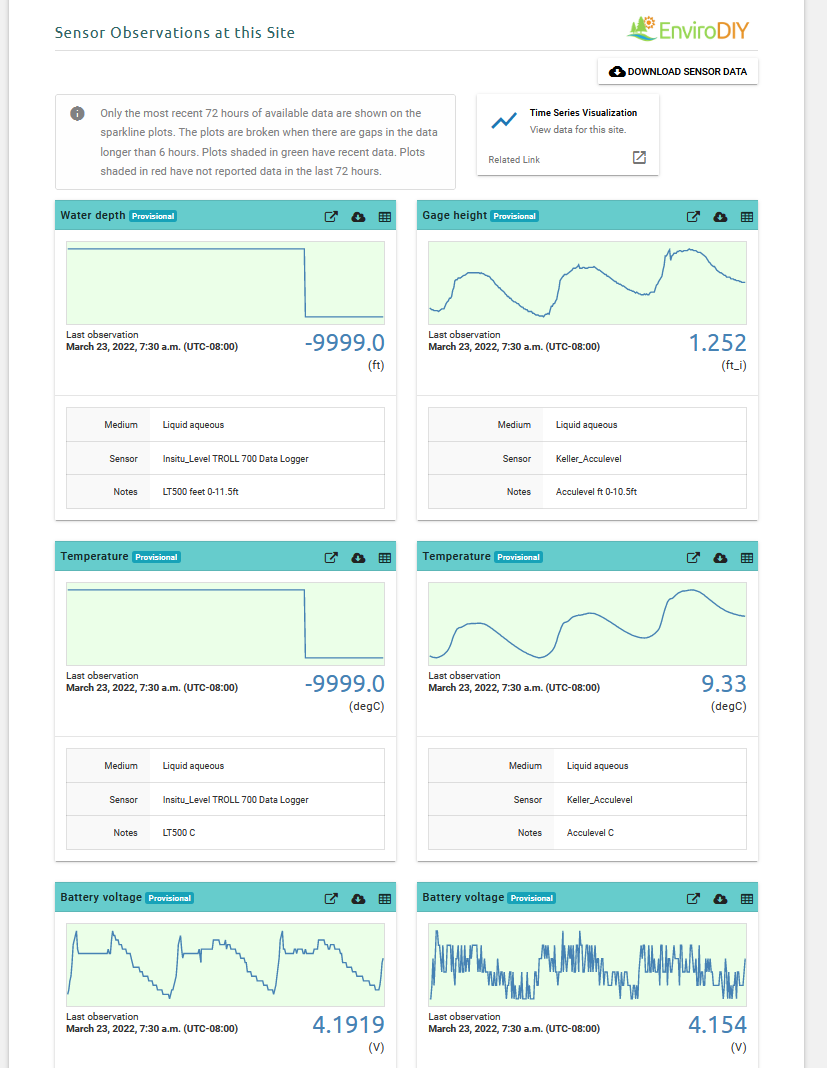This screenshot has height=1068, width=827.
Task: Show 4.154 V Battery voltage table icon
Action: (747, 898)
